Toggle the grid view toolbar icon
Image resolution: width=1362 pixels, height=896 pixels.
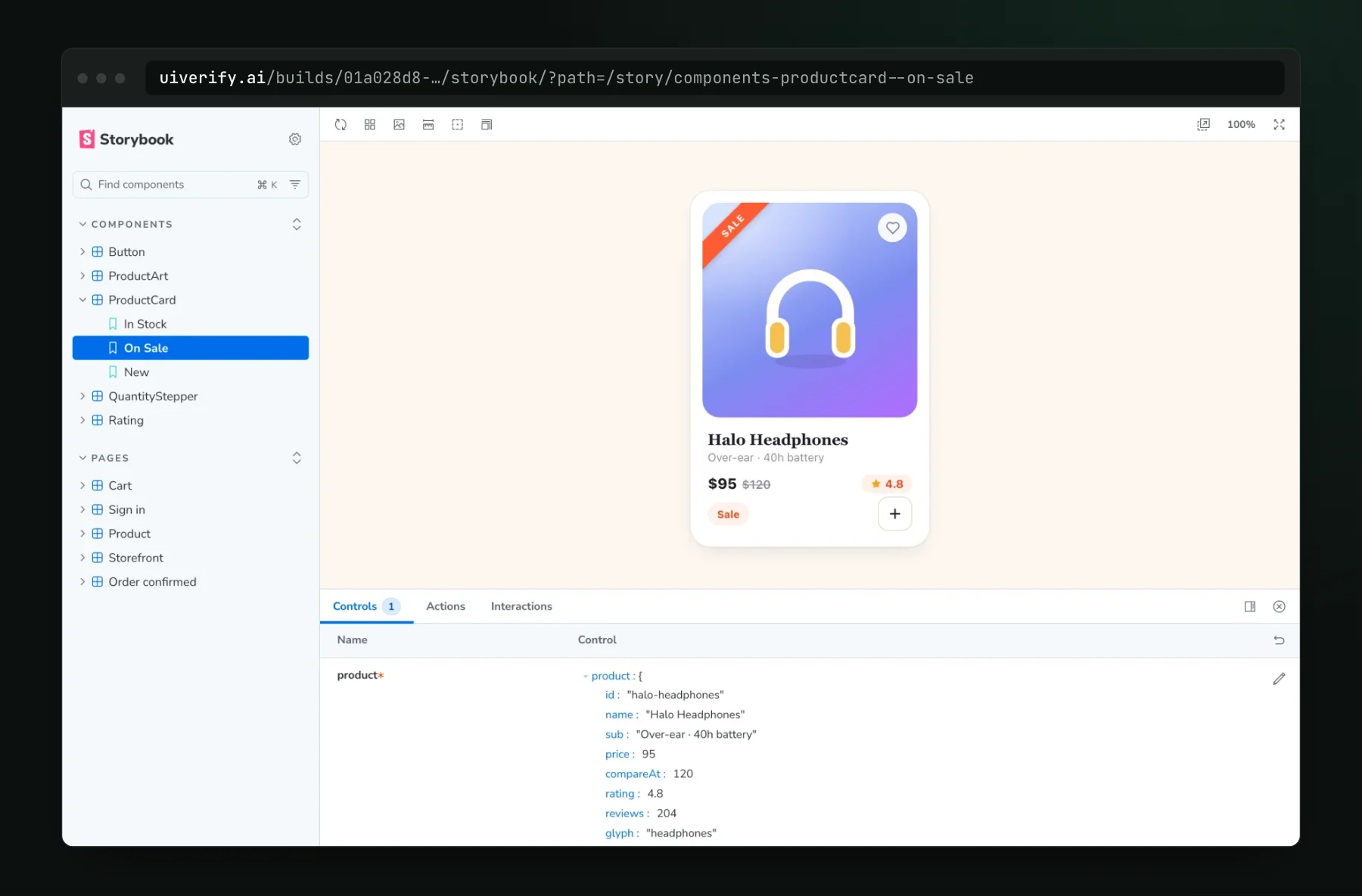pos(370,125)
